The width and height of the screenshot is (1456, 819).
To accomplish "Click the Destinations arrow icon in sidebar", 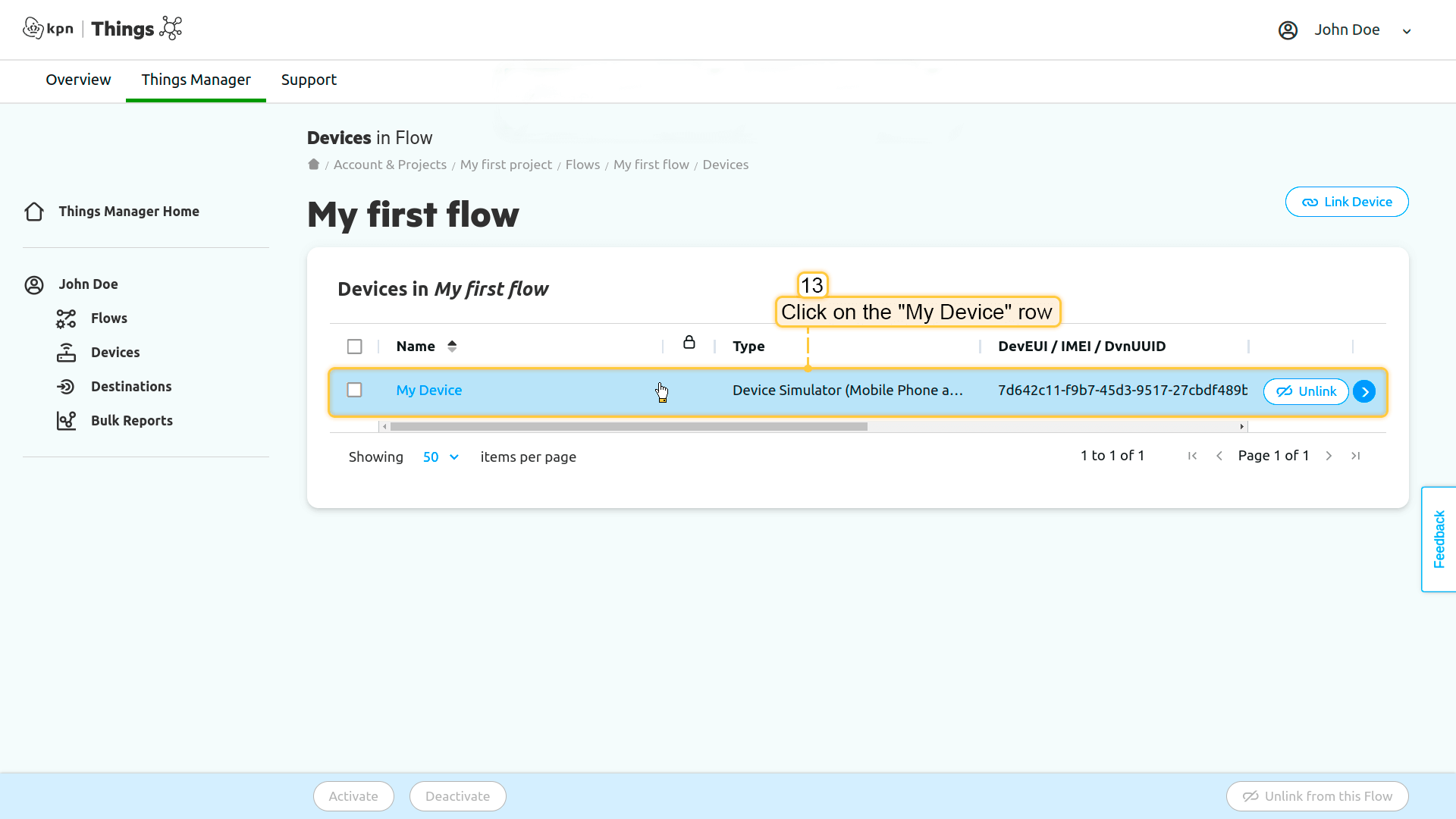I will click(66, 387).
